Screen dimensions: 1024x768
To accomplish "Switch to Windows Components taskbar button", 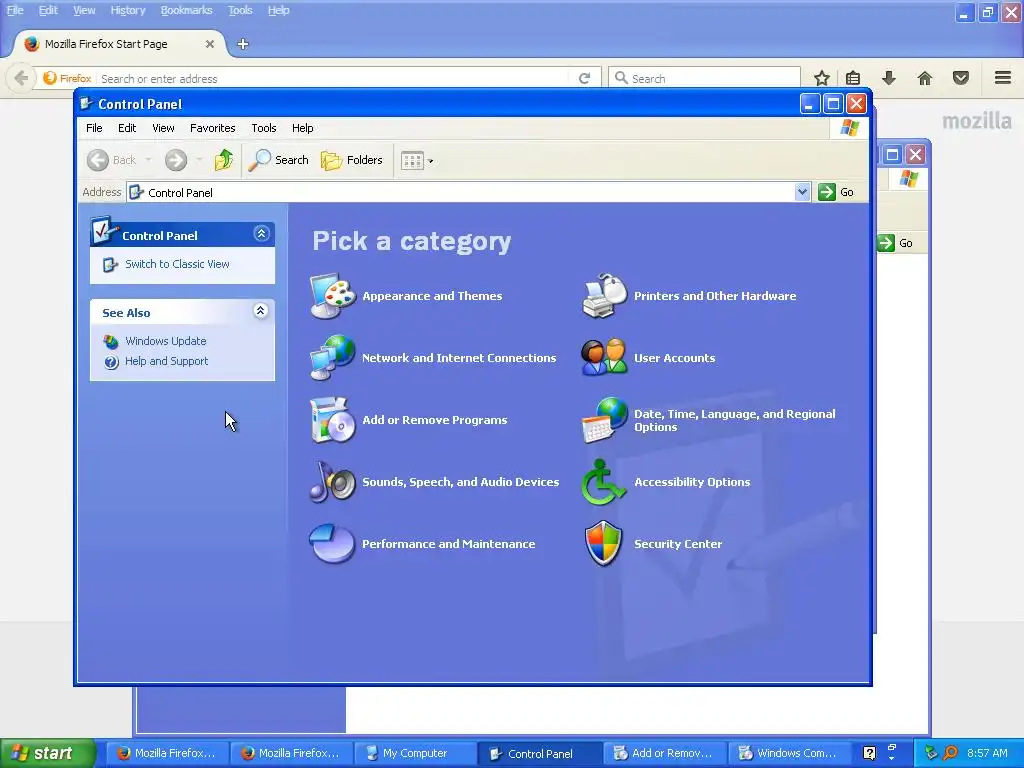I will 788,753.
